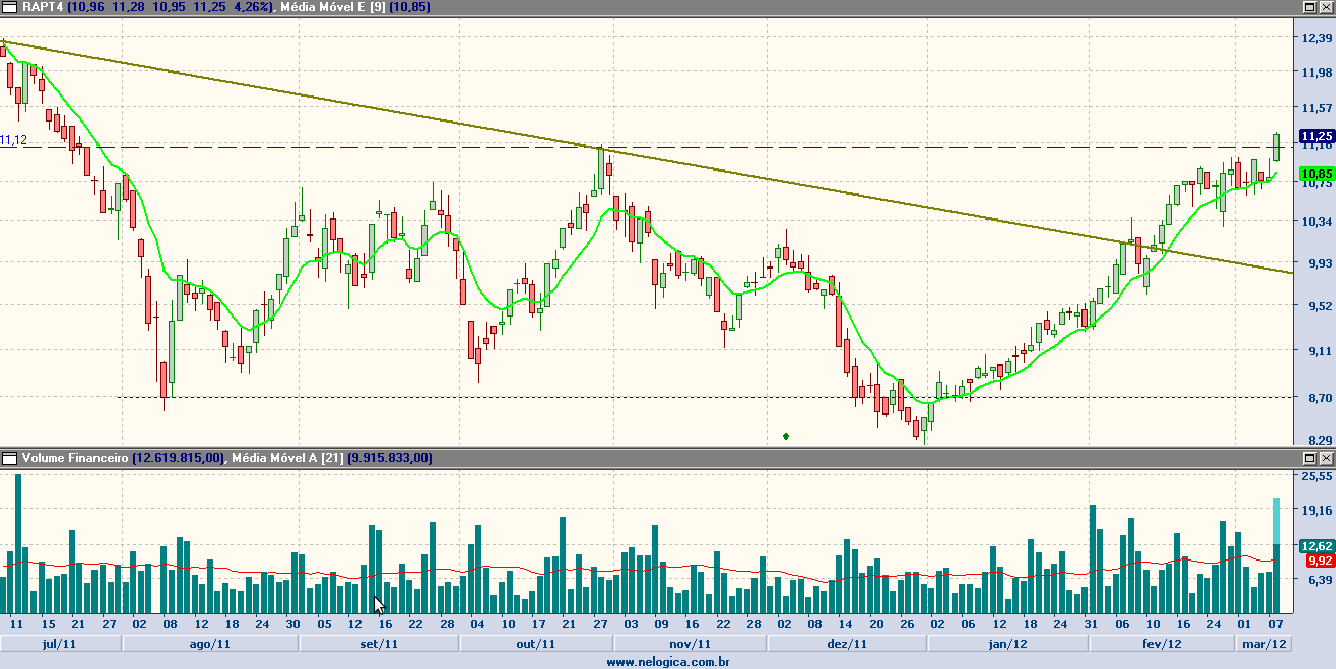Select the jul/11 month segment
1336x669 pixels.
click(60, 644)
